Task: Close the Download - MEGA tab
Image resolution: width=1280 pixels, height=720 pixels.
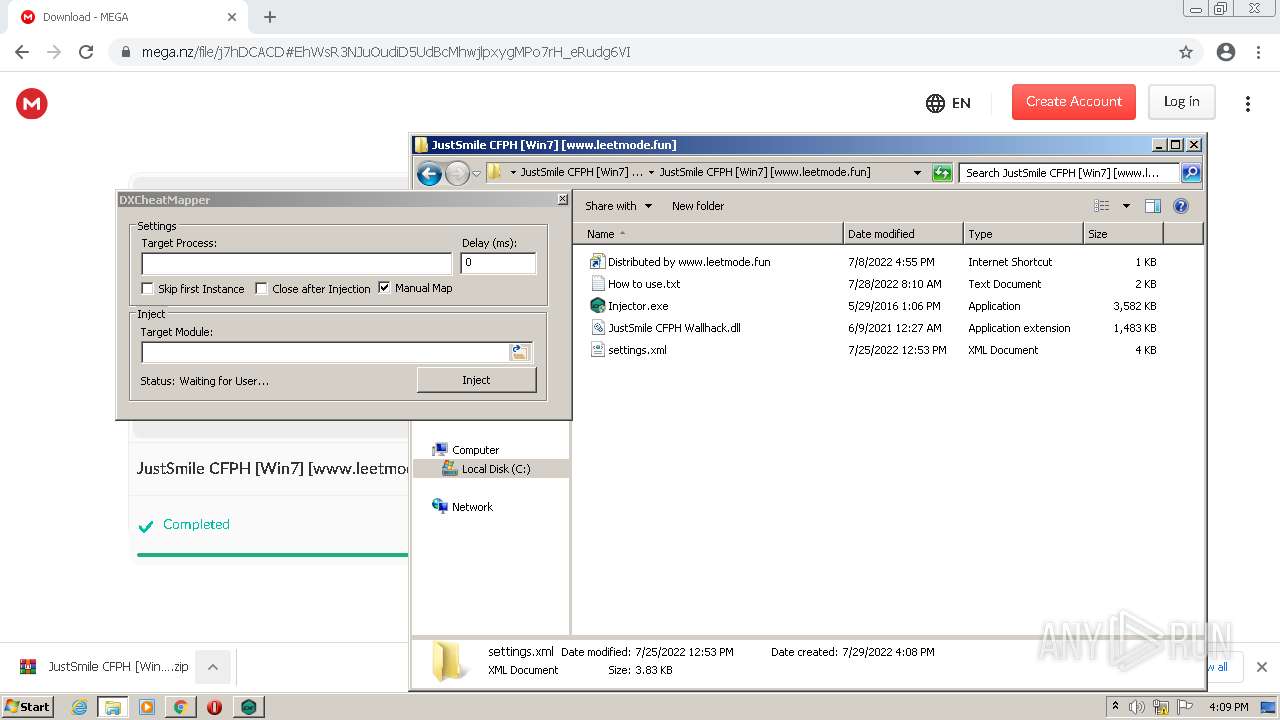Action: pyautogui.click(x=232, y=17)
